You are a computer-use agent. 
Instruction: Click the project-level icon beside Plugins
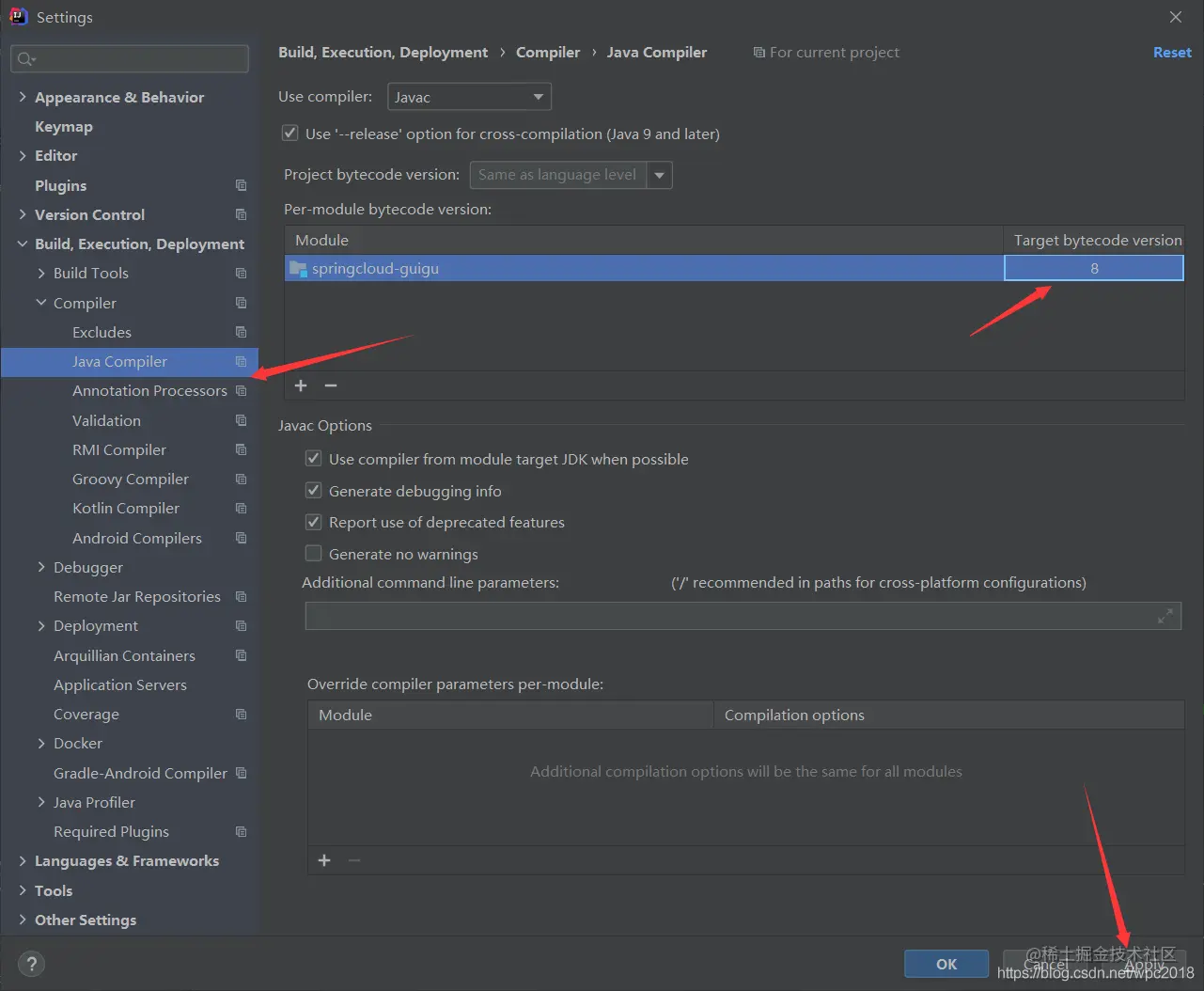pos(242,185)
